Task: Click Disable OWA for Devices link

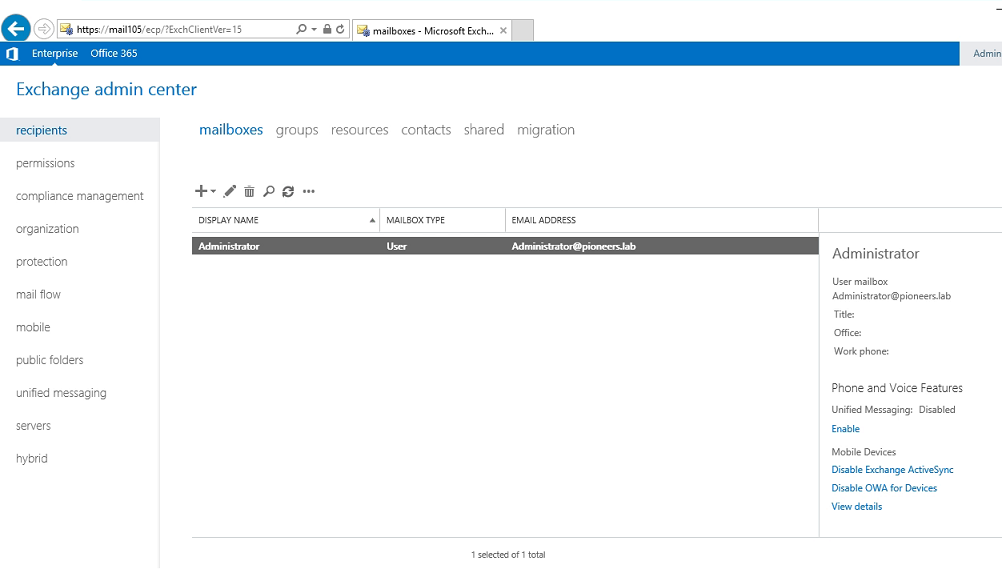Action: [884, 488]
